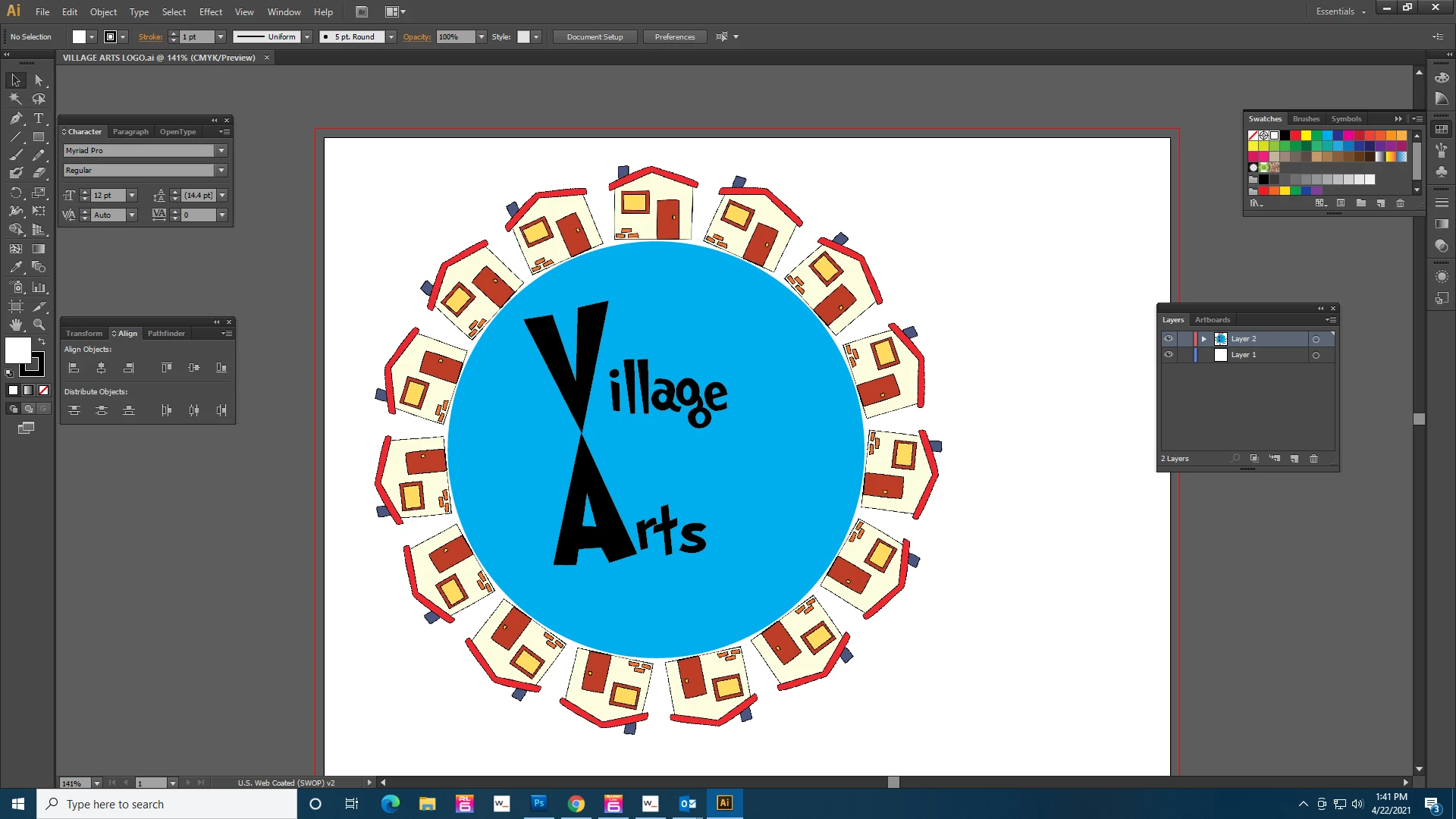Toggle Layer 2 lock column

1184,339
